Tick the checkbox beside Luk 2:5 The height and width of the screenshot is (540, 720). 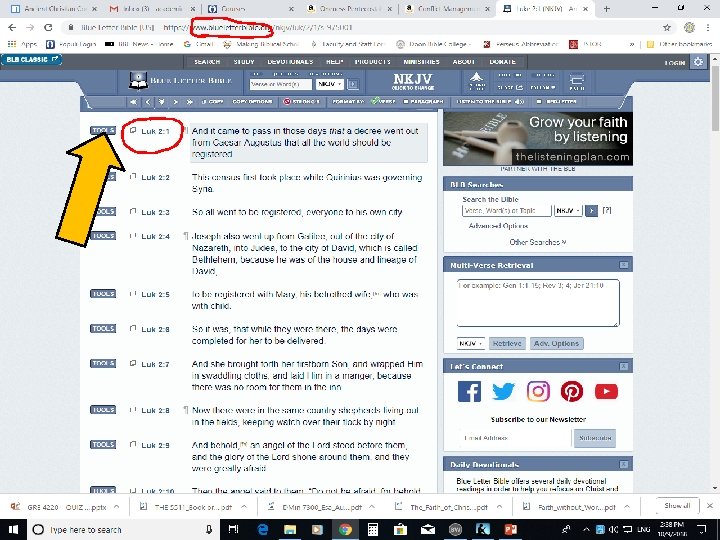tap(133, 294)
